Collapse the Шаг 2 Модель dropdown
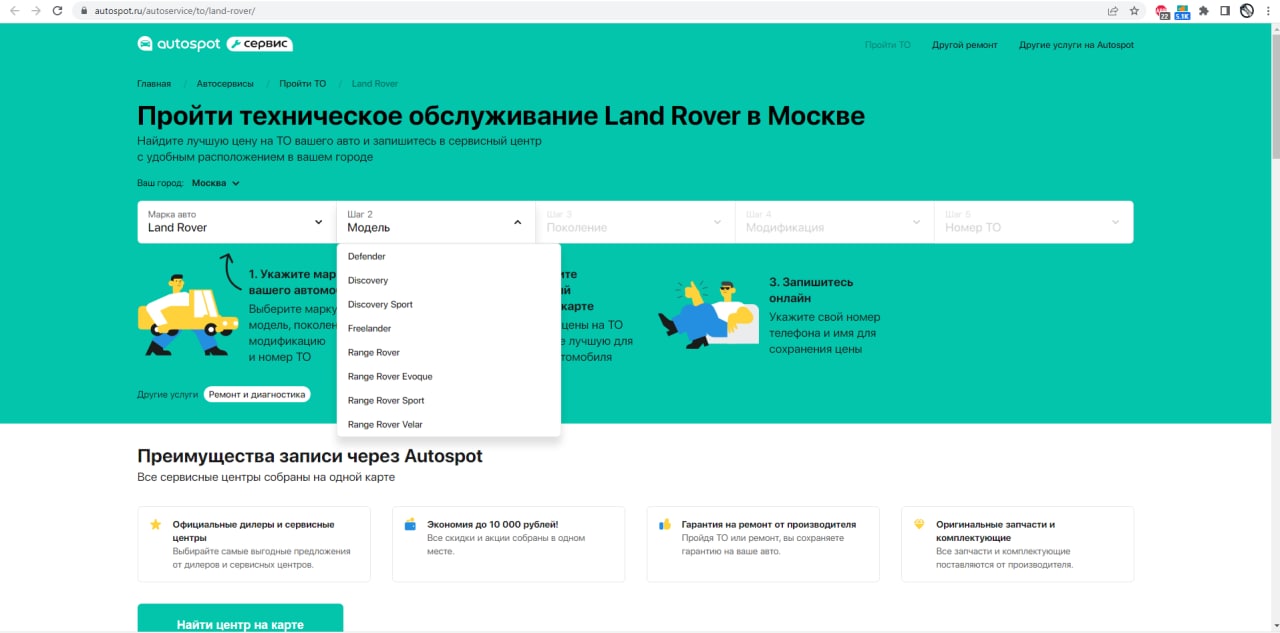 tap(436, 222)
